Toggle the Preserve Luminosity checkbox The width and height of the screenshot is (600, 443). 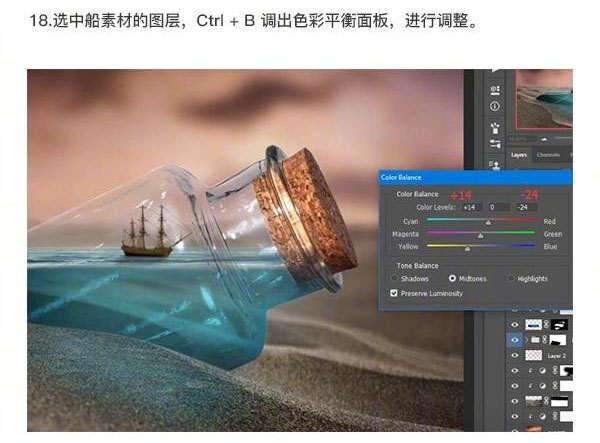click(394, 293)
